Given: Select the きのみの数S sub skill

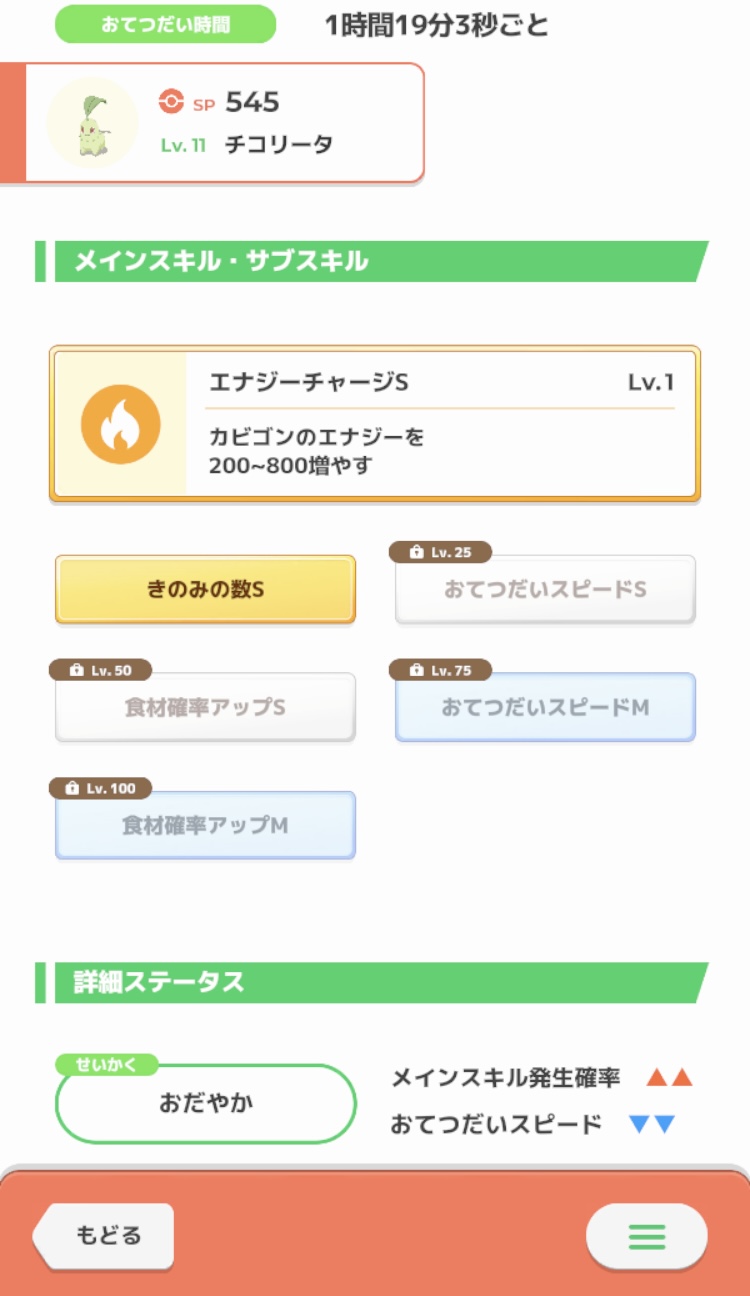Looking at the screenshot, I should [205, 589].
